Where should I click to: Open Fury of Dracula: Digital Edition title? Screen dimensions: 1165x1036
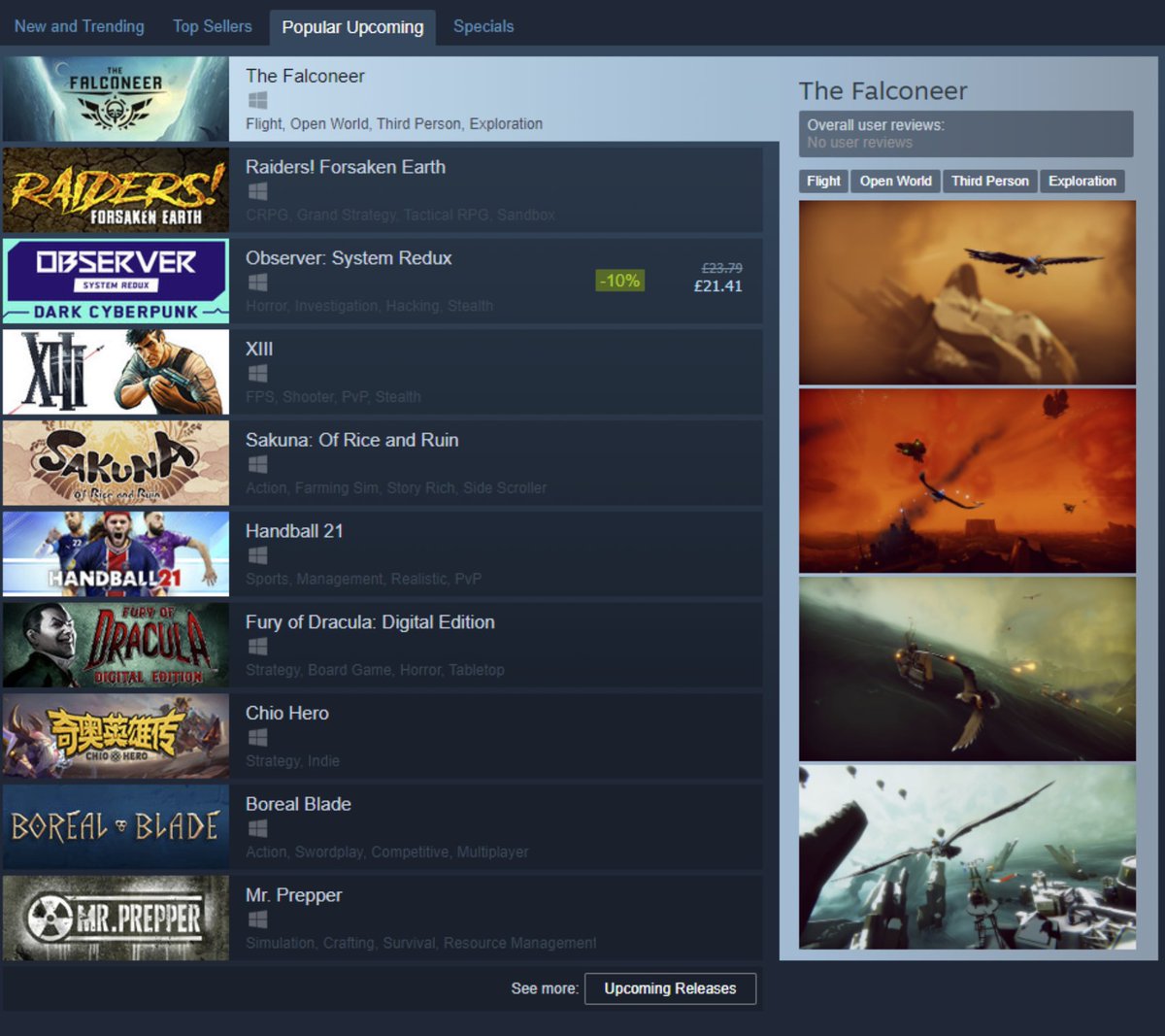tap(370, 622)
